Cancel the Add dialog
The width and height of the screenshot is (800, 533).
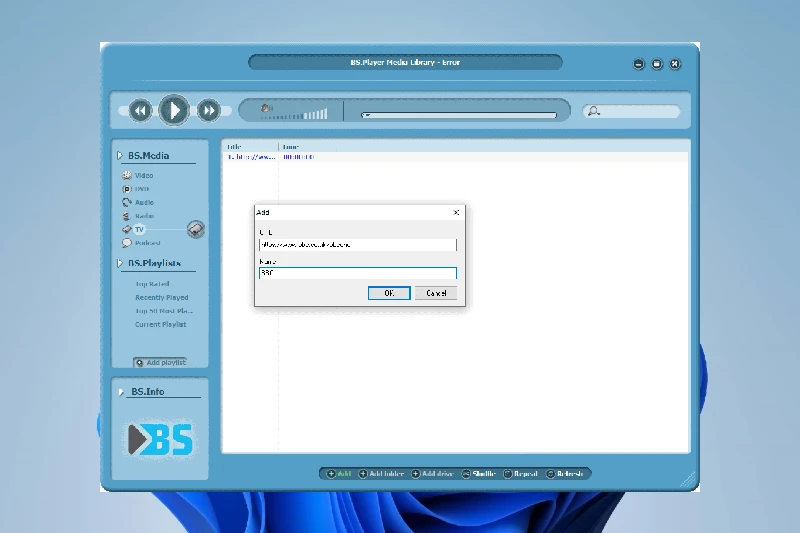point(436,293)
